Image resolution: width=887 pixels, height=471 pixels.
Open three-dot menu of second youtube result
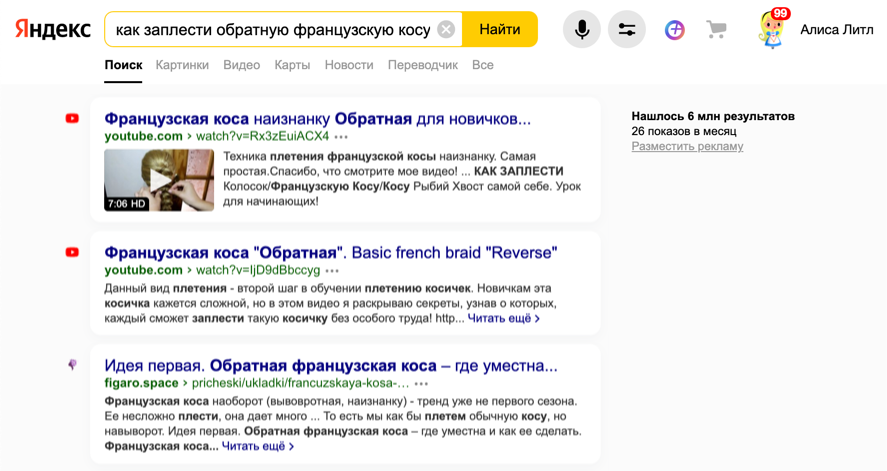click(x=333, y=271)
